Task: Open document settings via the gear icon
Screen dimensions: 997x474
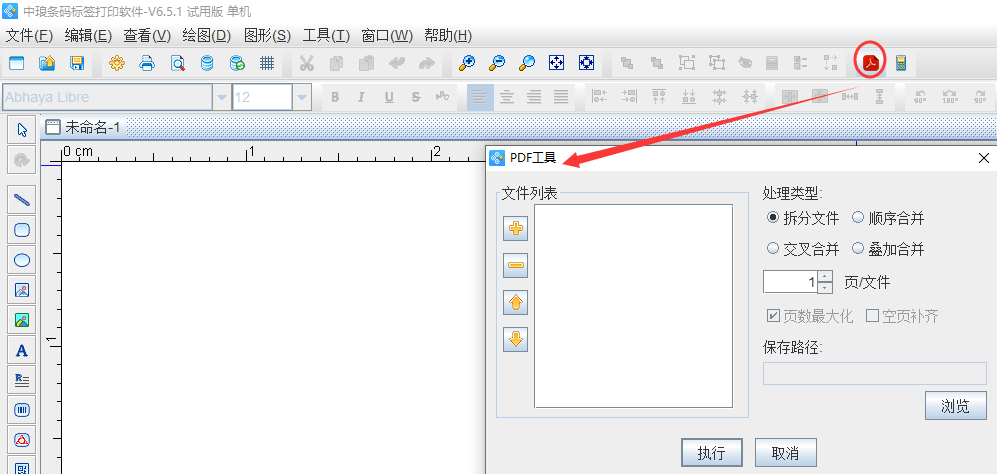Action: point(116,63)
